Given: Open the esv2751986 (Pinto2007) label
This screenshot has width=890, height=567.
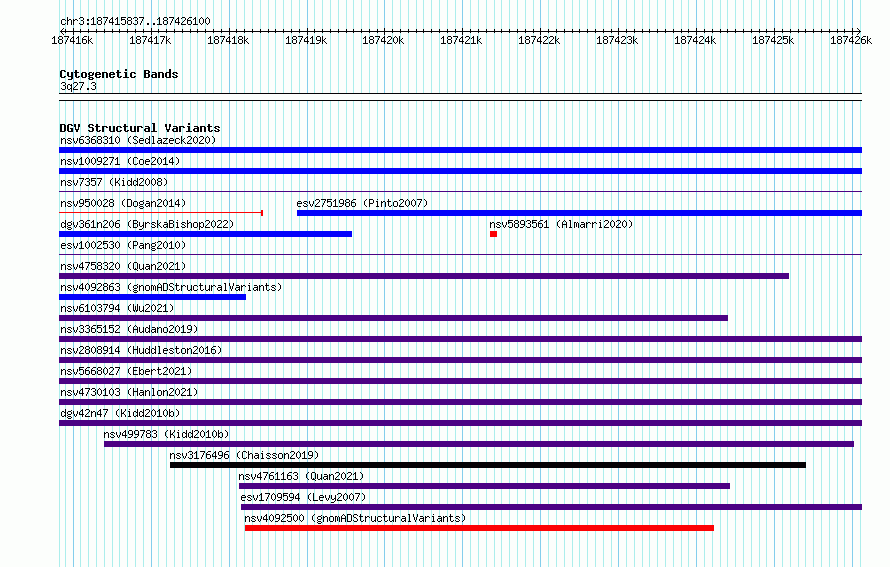Looking at the screenshot, I should tap(362, 203).
